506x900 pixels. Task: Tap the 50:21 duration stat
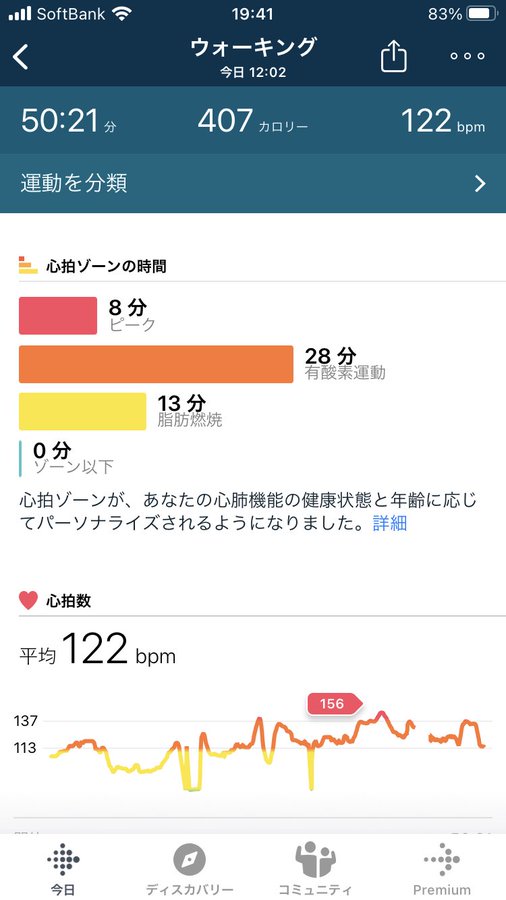(69, 122)
